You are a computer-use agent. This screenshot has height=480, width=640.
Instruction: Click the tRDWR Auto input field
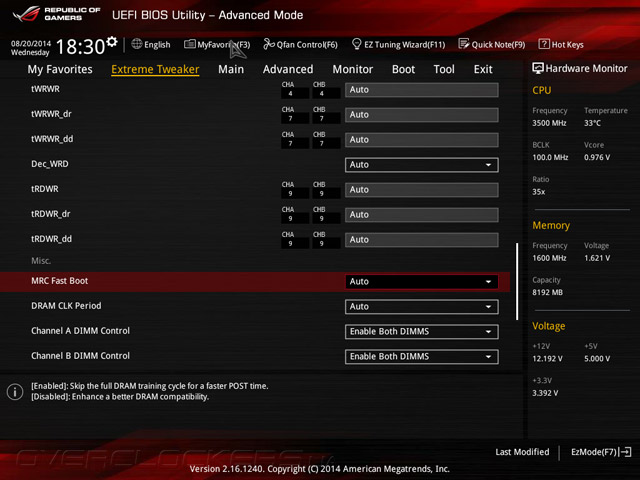[422, 190]
